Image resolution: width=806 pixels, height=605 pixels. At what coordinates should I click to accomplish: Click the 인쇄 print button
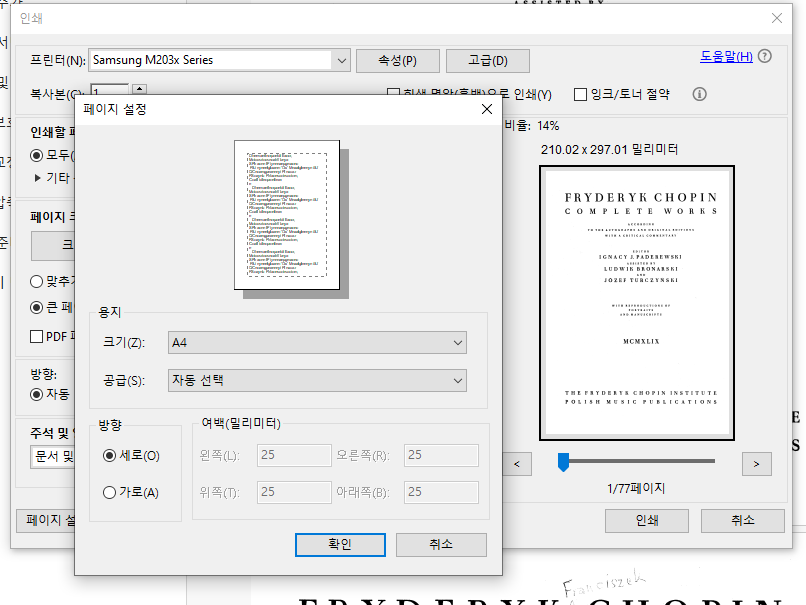647,521
